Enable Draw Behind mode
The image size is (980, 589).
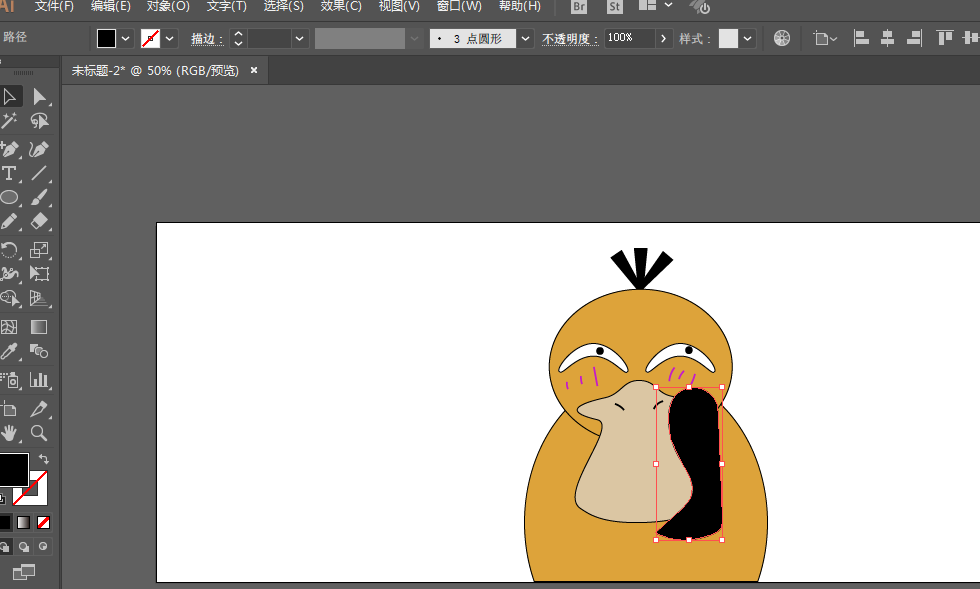coord(24,547)
